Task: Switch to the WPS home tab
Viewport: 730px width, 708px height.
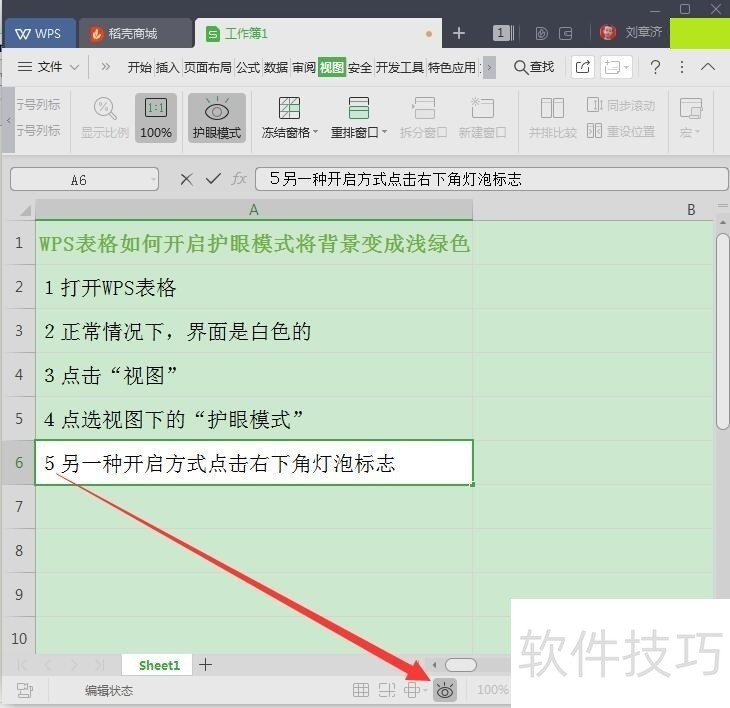Action: 39,34
